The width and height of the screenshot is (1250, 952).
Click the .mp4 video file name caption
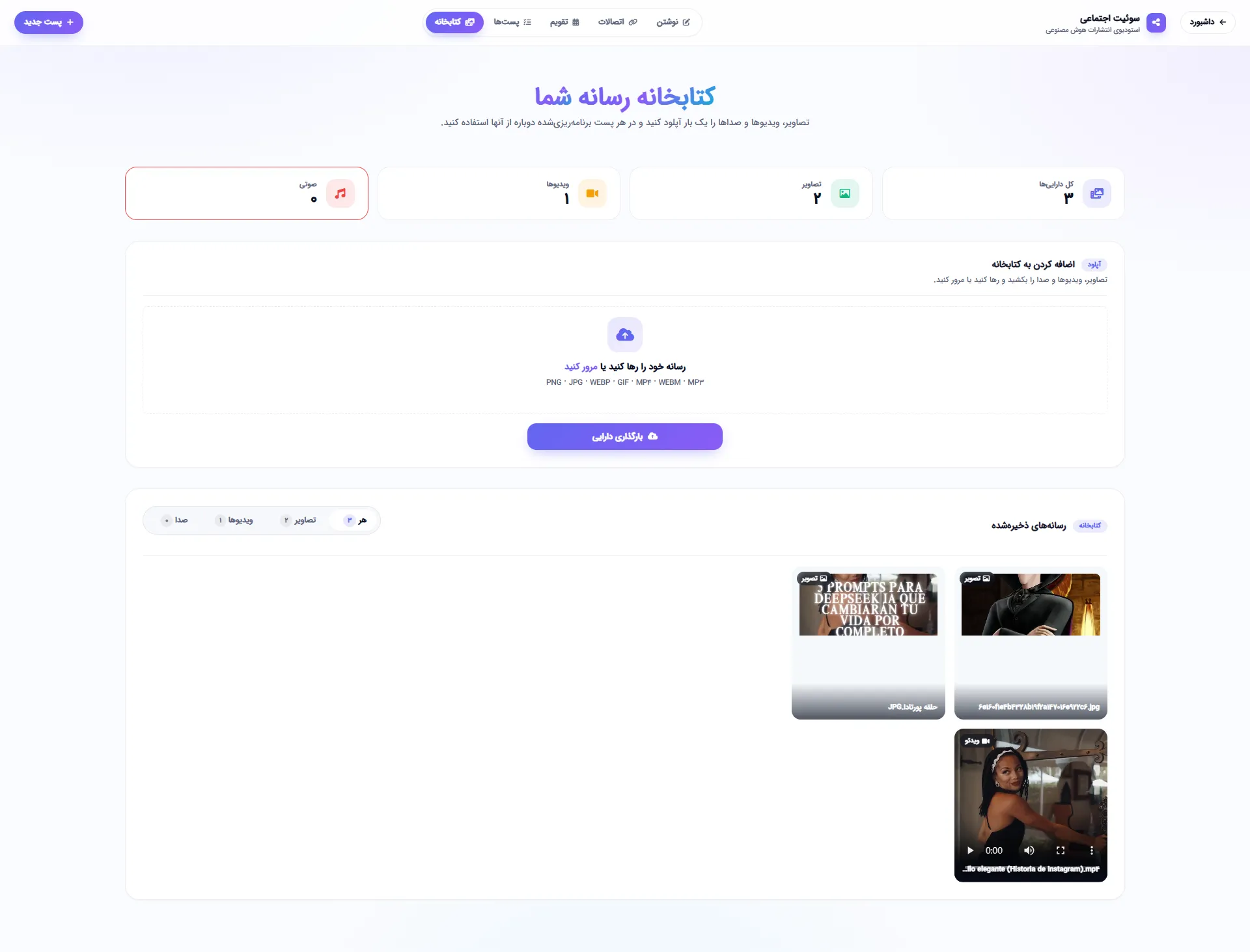(x=1031, y=869)
